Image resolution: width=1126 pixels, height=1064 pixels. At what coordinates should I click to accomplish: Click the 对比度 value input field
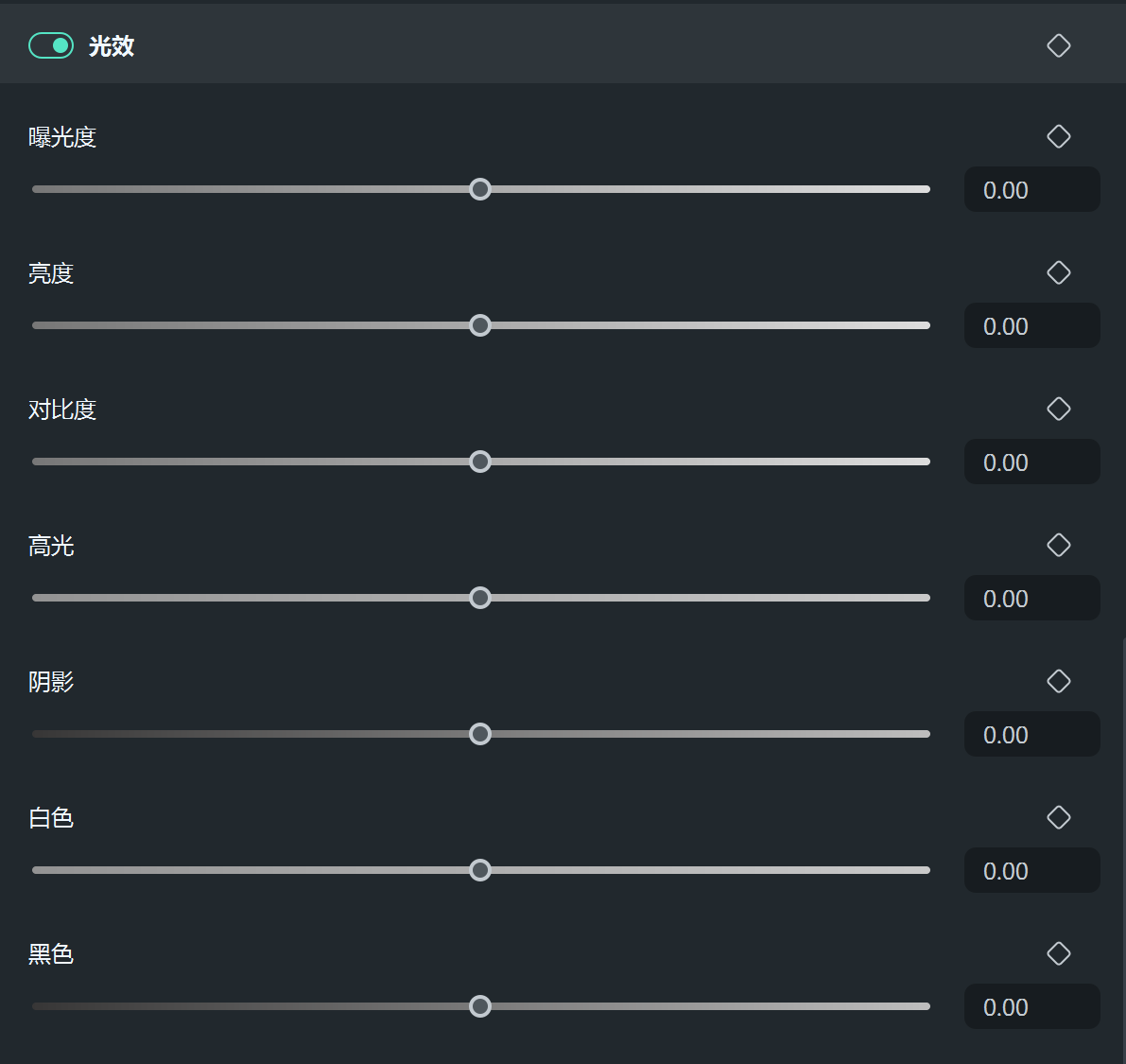1031,462
